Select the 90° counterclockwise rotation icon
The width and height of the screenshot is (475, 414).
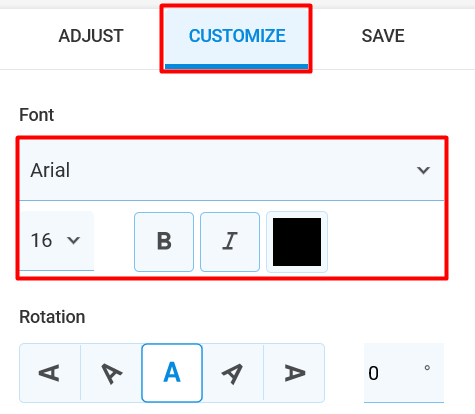(50, 373)
